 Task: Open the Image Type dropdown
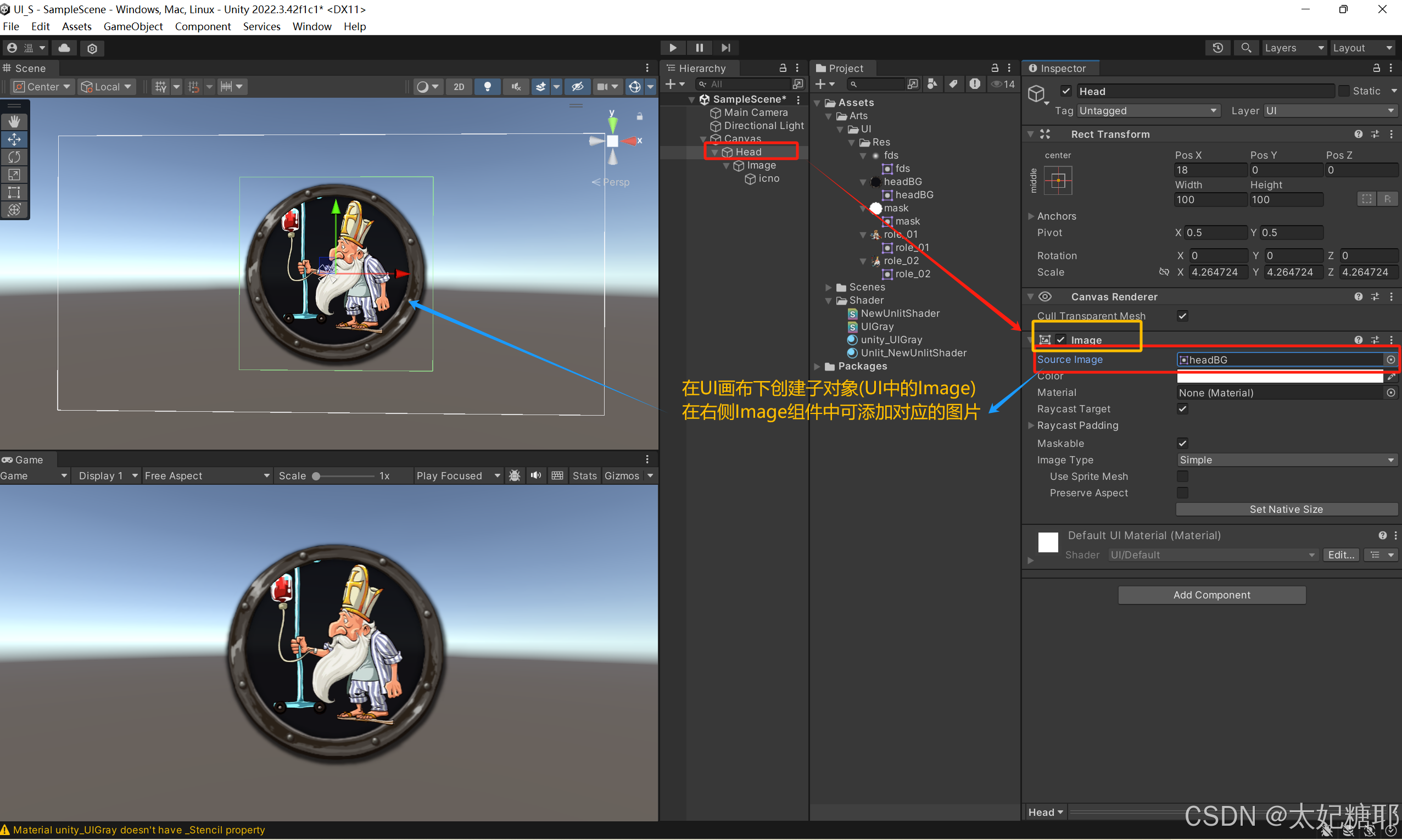point(1287,460)
